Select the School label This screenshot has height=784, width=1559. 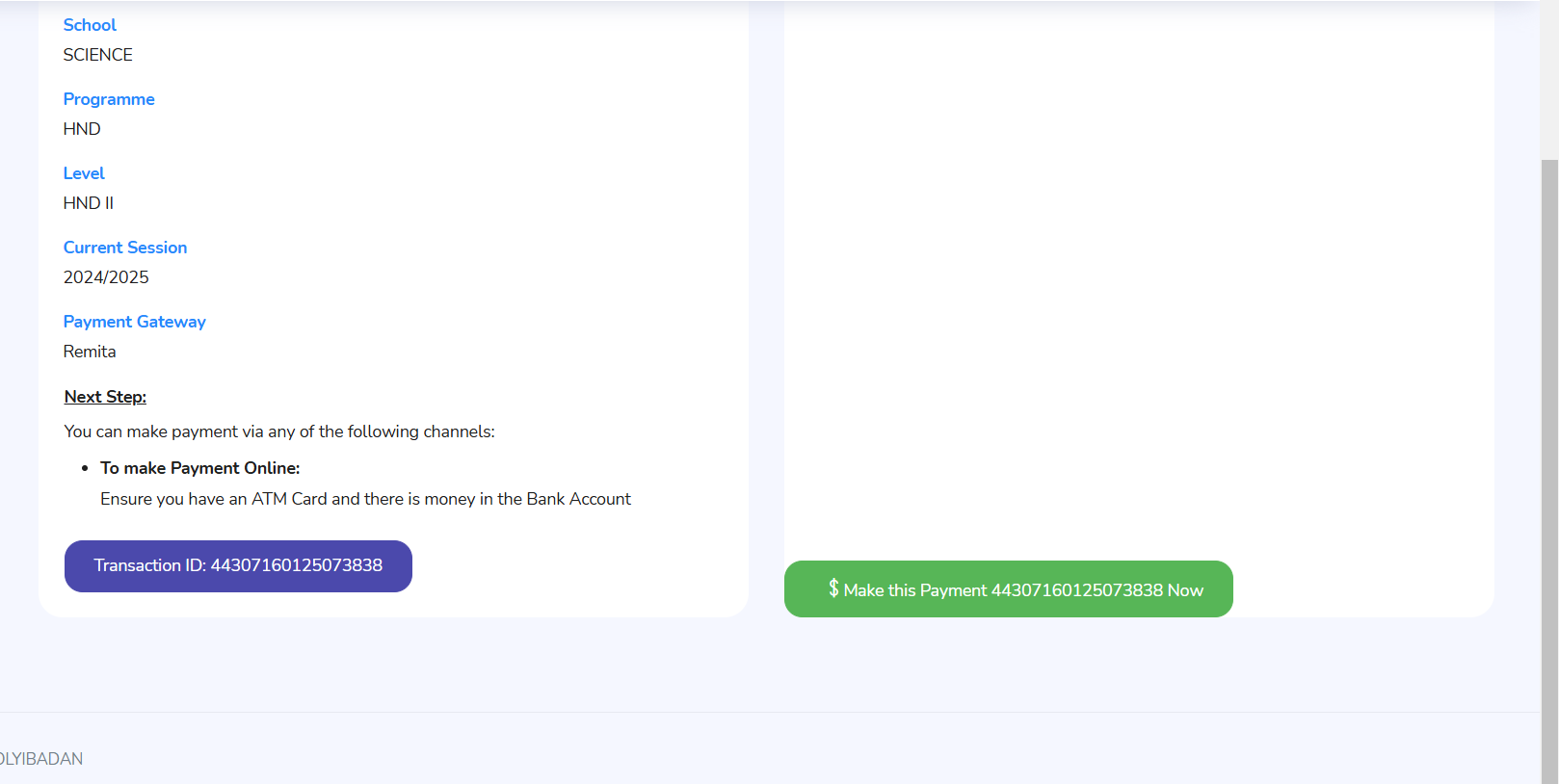coord(90,25)
